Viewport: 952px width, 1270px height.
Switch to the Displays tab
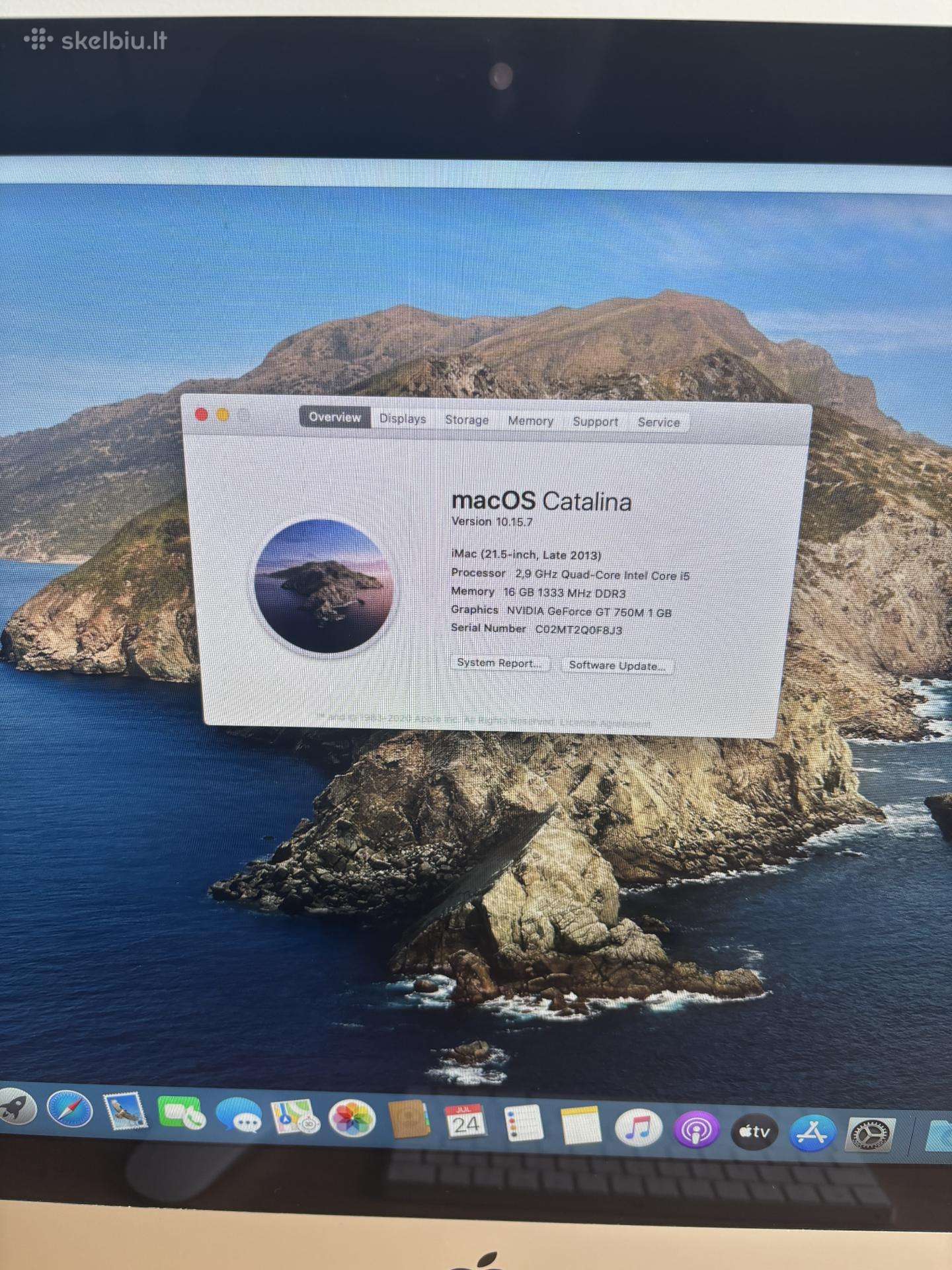coord(403,419)
